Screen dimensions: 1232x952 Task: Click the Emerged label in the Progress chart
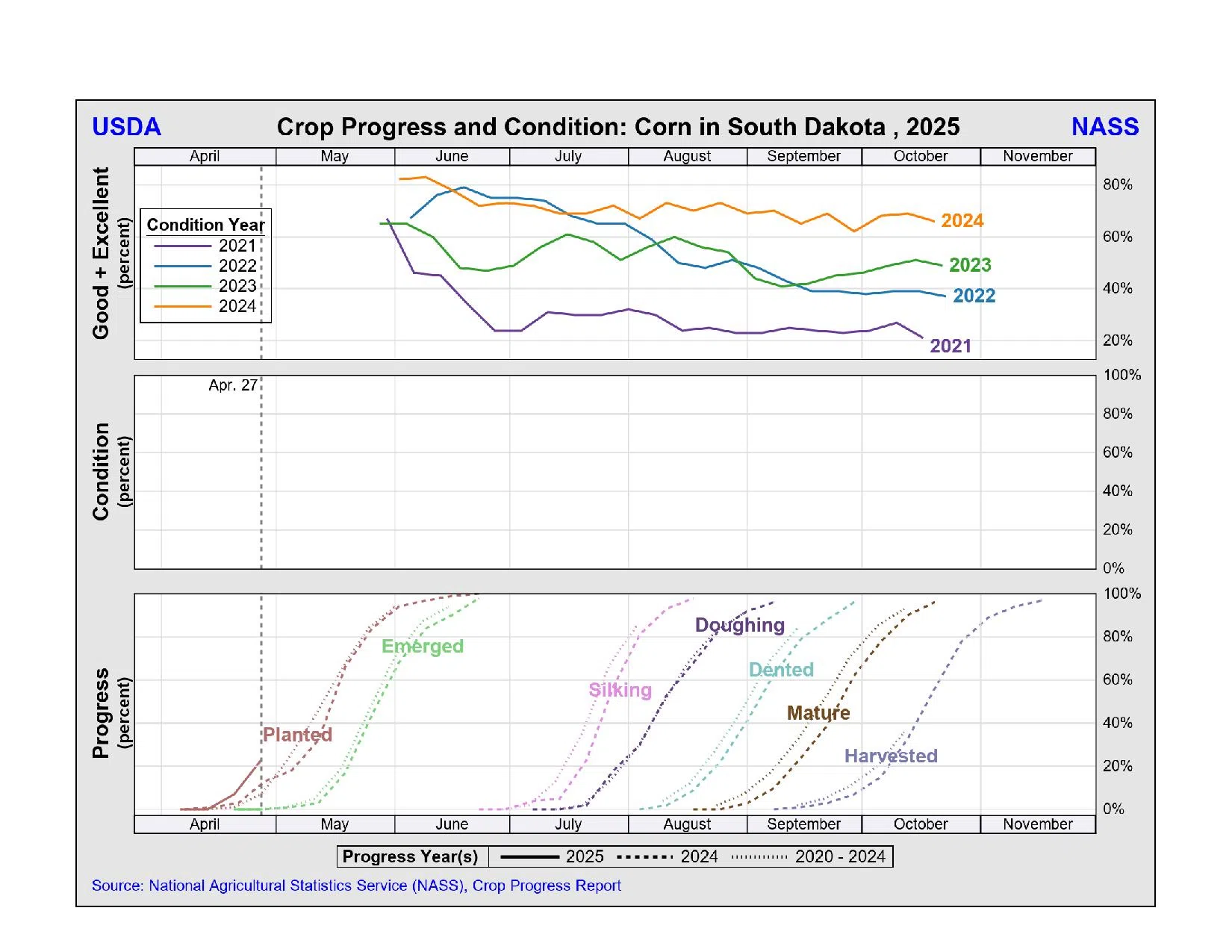tap(423, 647)
